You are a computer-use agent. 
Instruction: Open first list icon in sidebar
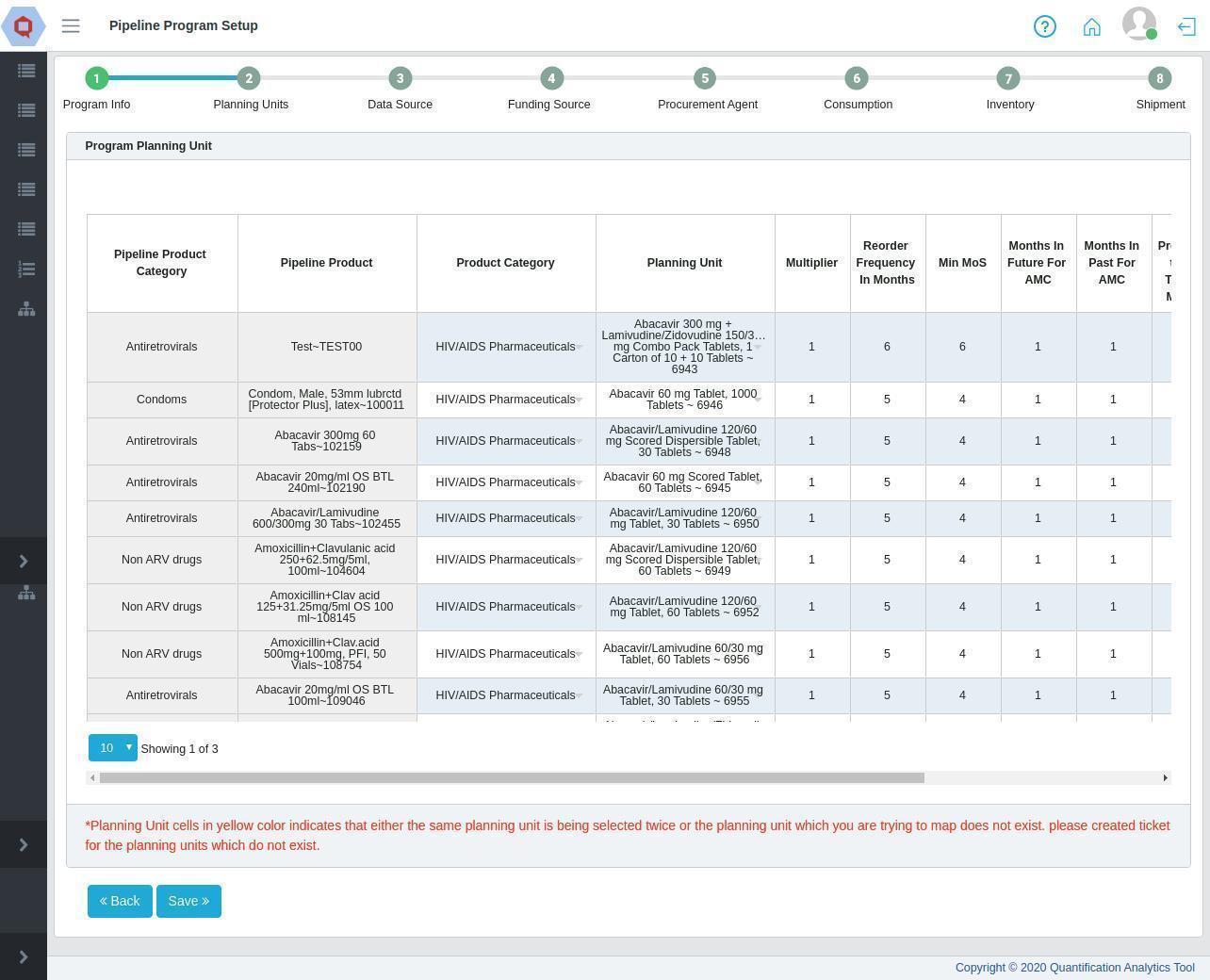click(26, 71)
